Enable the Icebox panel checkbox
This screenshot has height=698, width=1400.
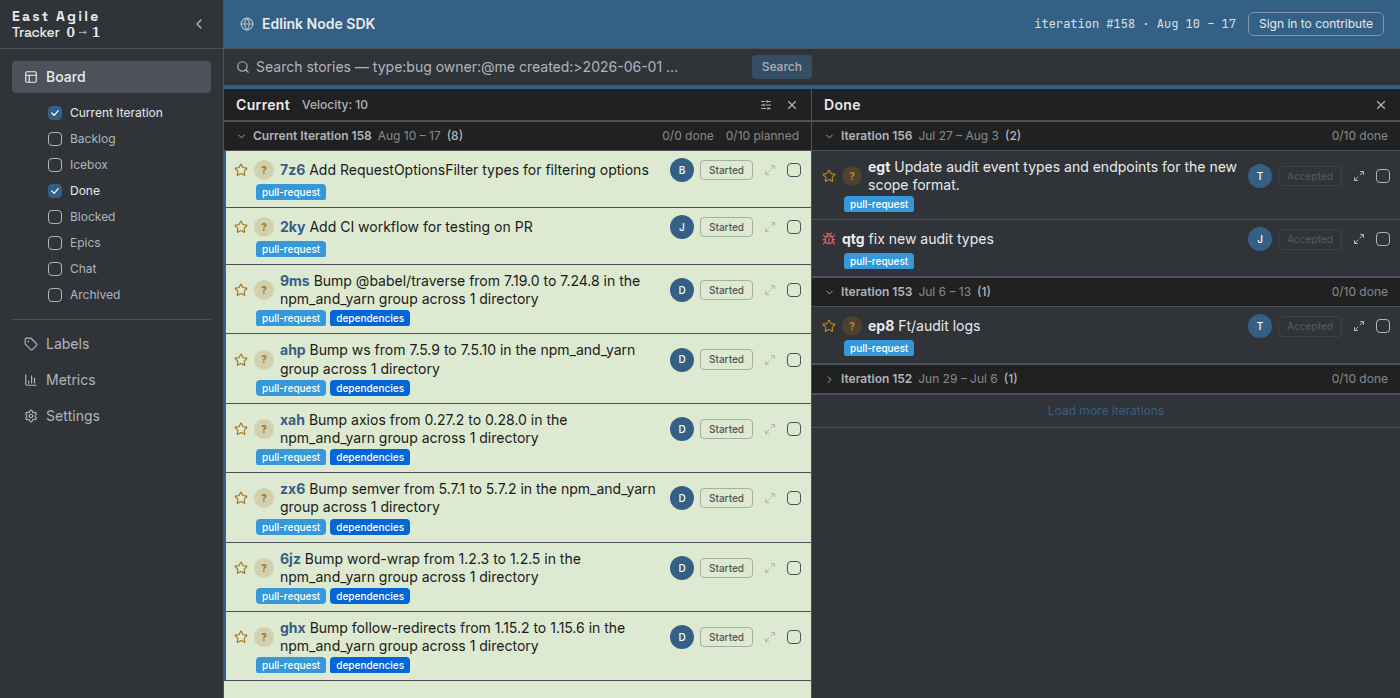click(x=55, y=165)
